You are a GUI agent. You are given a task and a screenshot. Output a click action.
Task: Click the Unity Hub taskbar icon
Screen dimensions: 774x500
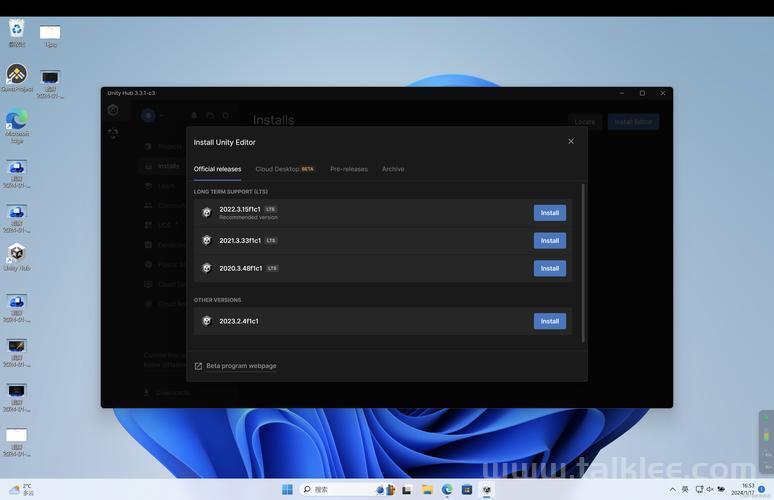[x=487, y=490]
